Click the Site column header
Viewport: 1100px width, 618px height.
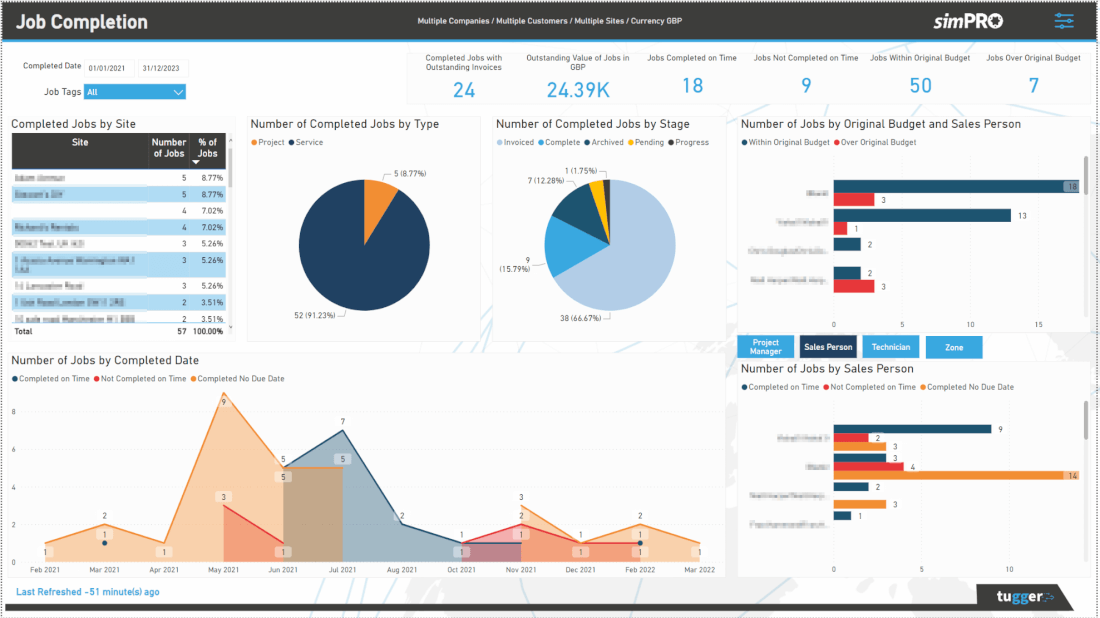pos(80,142)
